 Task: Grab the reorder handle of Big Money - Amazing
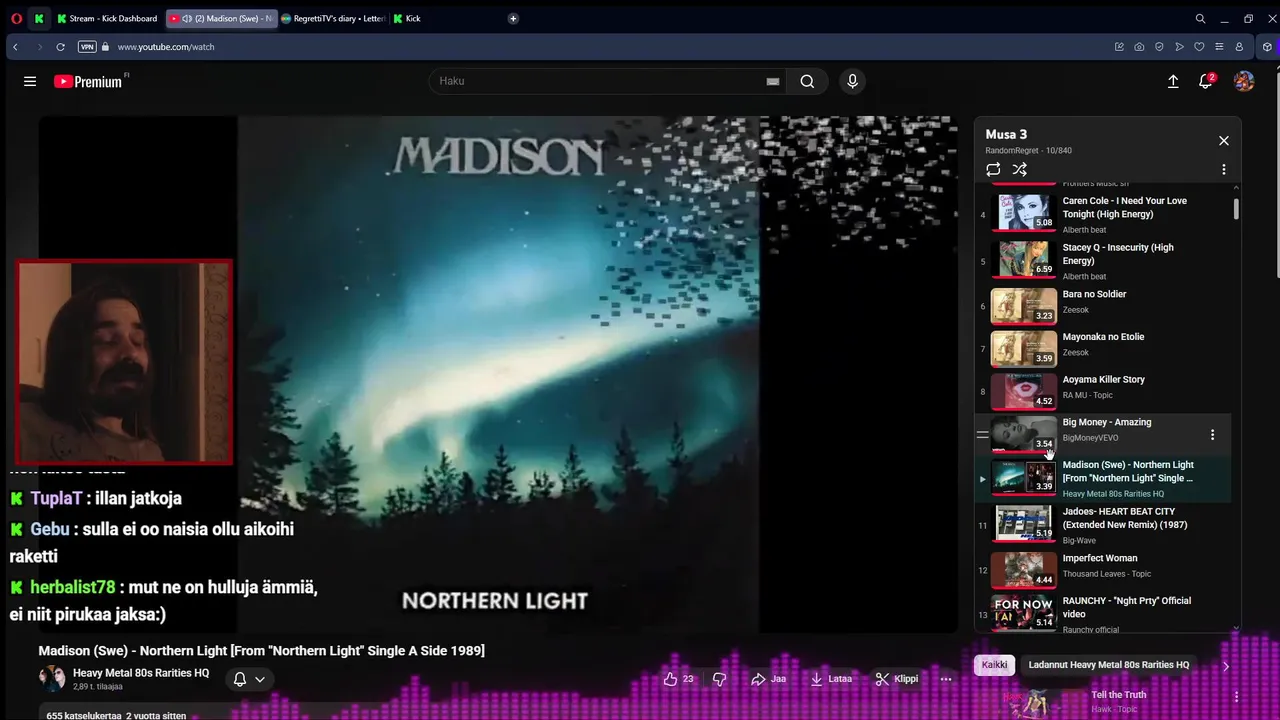coord(982,435)
